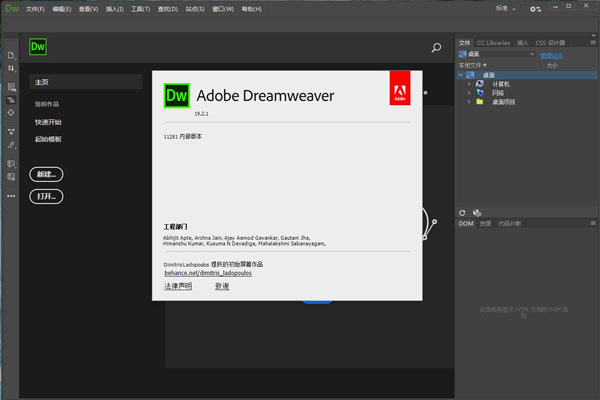
Task: Select the 网络 item in file tree
Action: point(497,93)
